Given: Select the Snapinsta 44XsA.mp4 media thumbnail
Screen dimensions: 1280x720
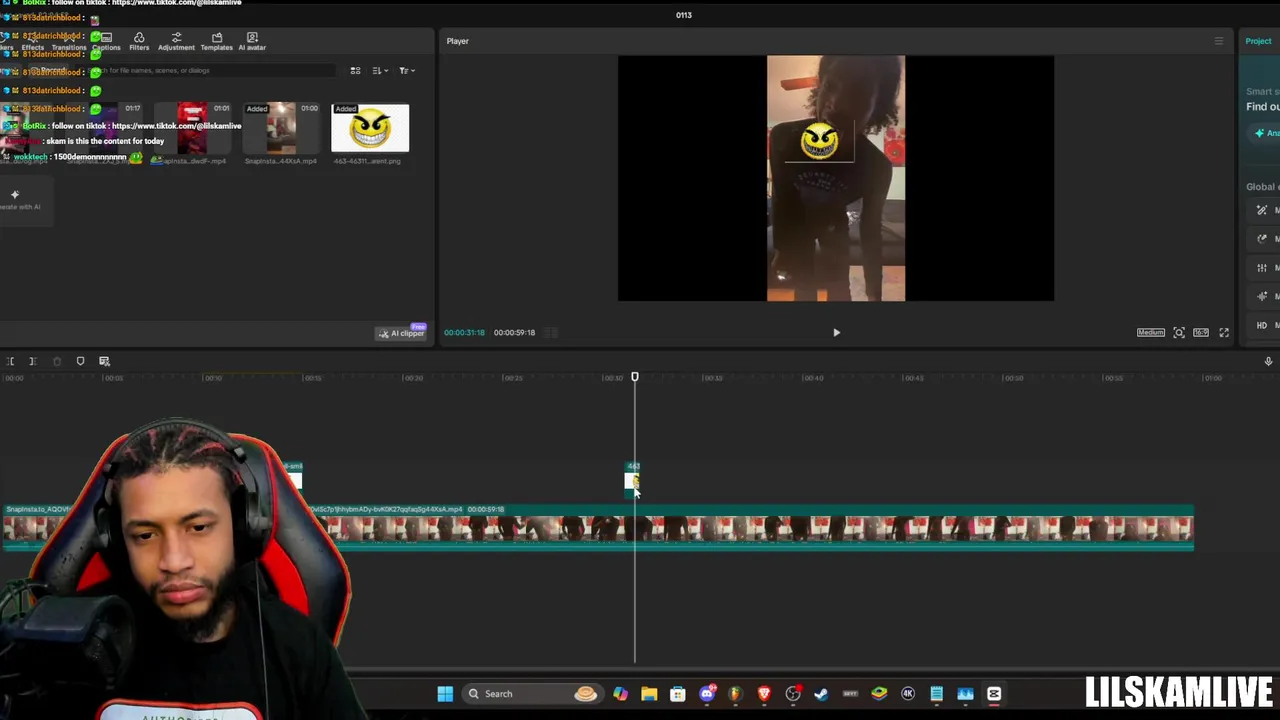Looking at the screenshot, I should pos(281,128).
